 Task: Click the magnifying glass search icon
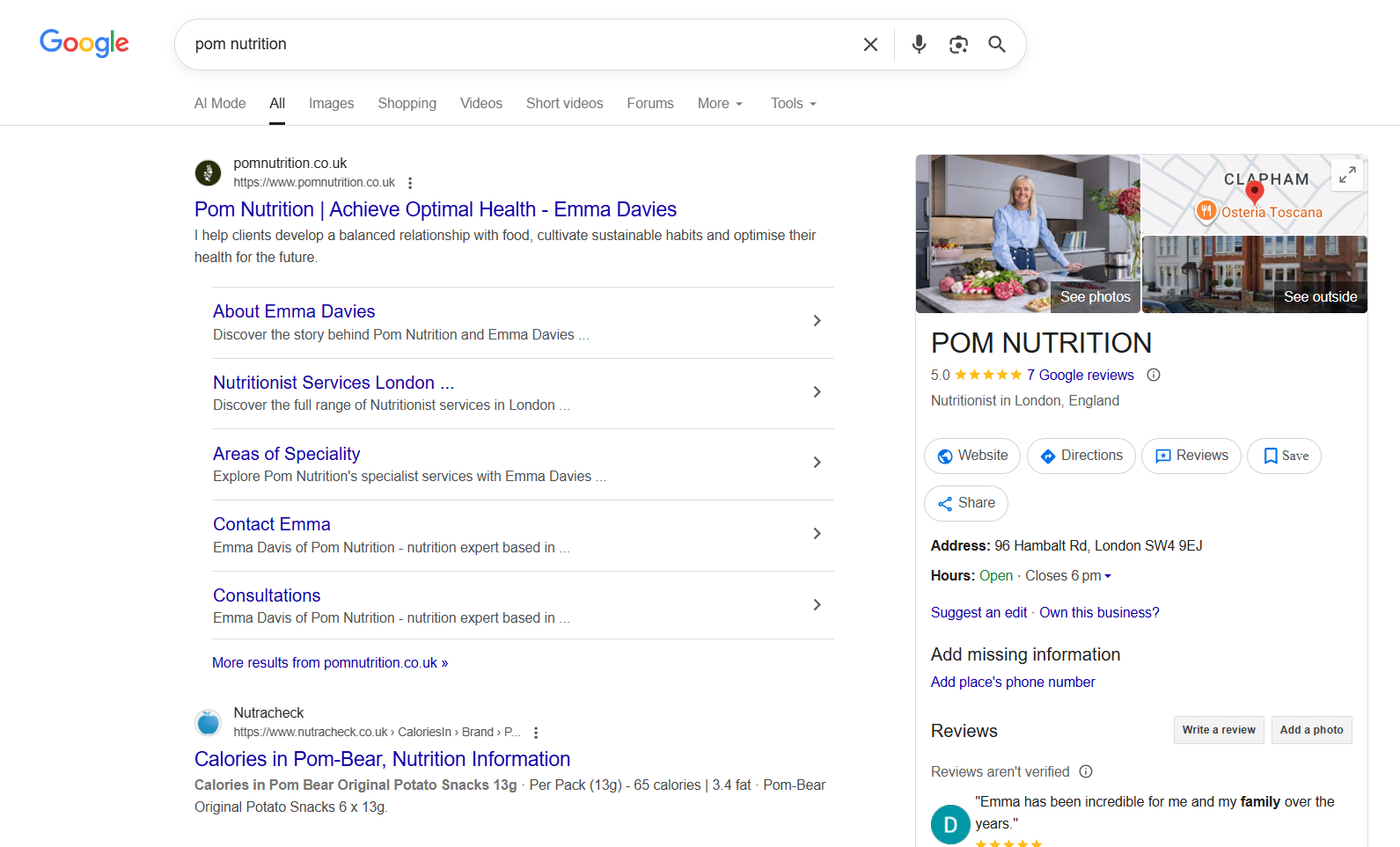997,44
